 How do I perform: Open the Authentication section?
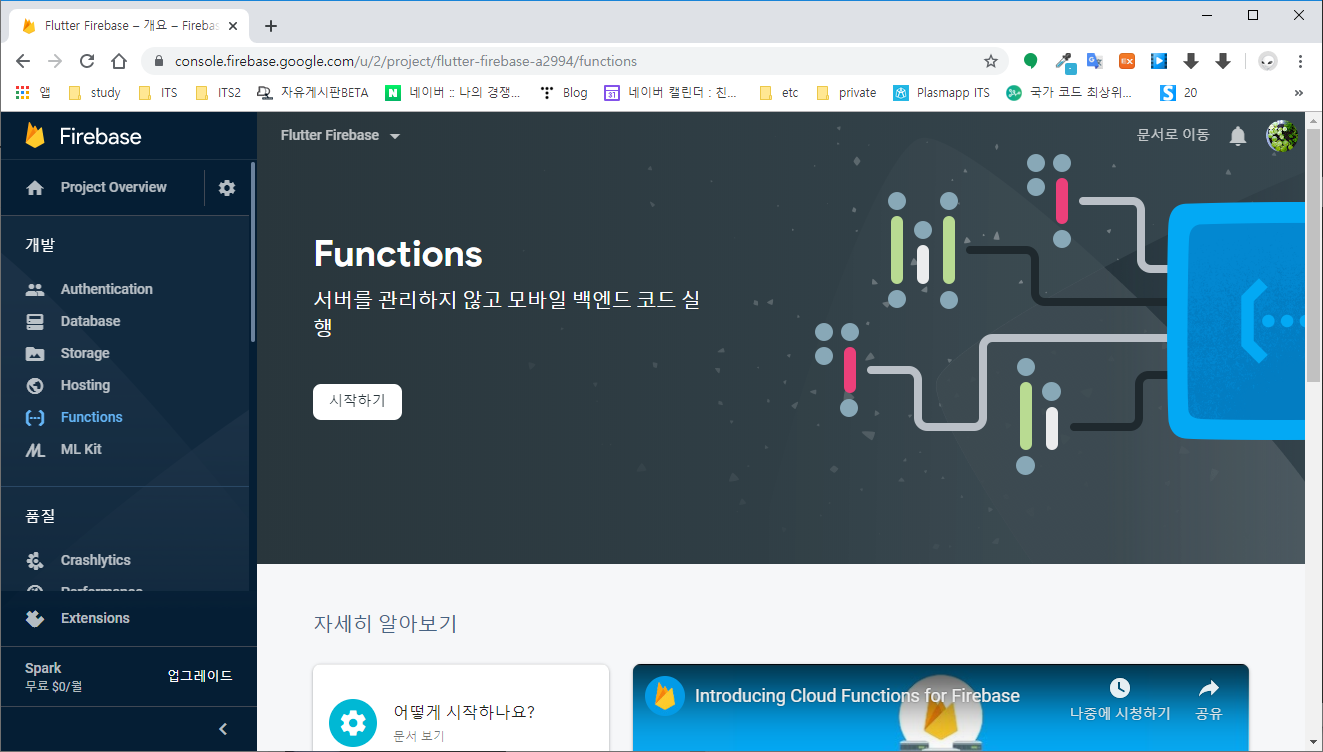(107, 289)
